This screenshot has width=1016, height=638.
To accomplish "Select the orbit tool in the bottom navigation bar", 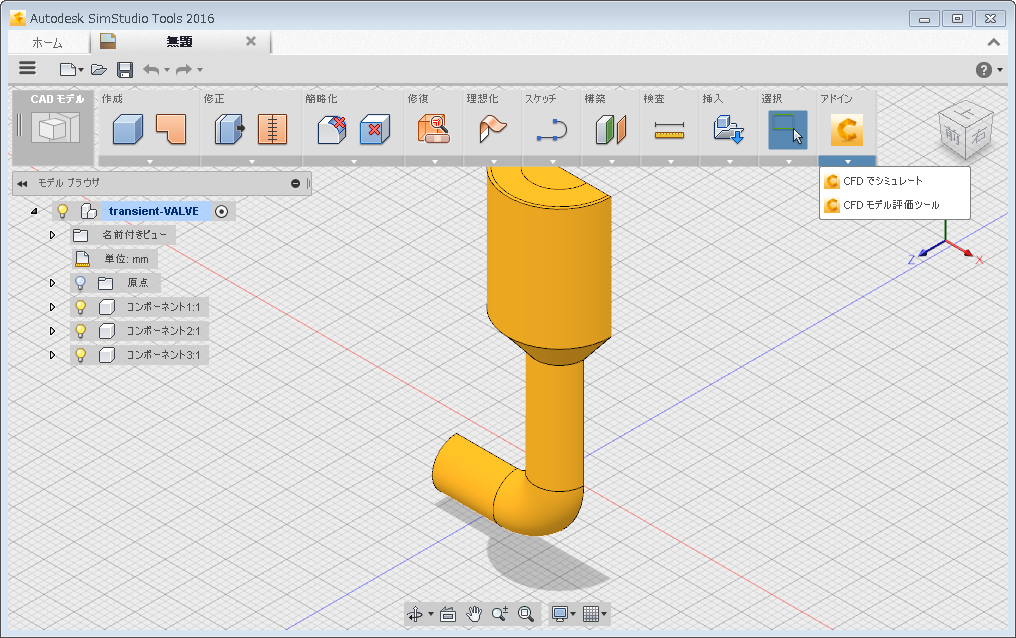I will point(415,613).
